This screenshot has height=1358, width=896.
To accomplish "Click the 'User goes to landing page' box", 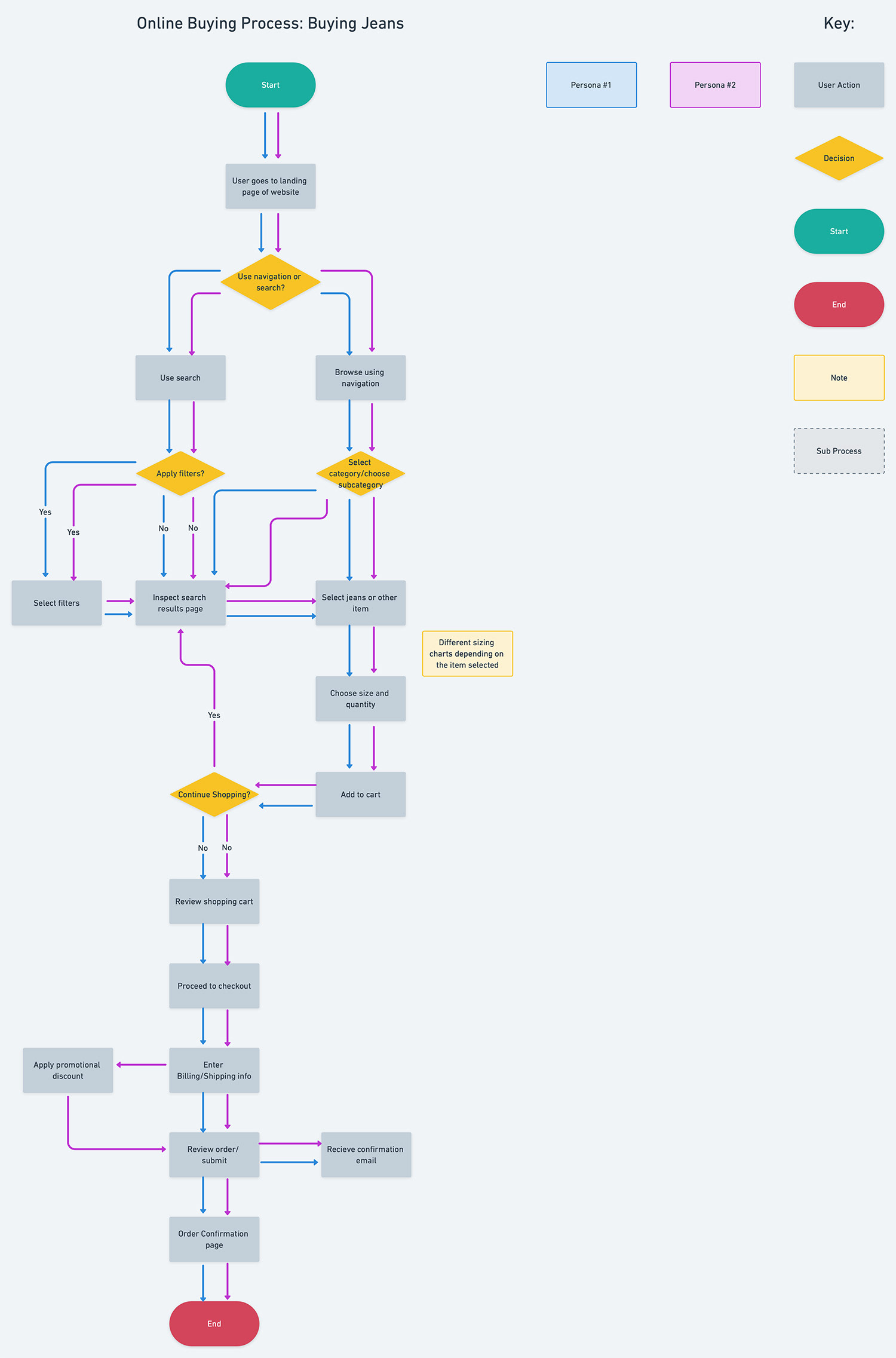I will coord(270,186).
